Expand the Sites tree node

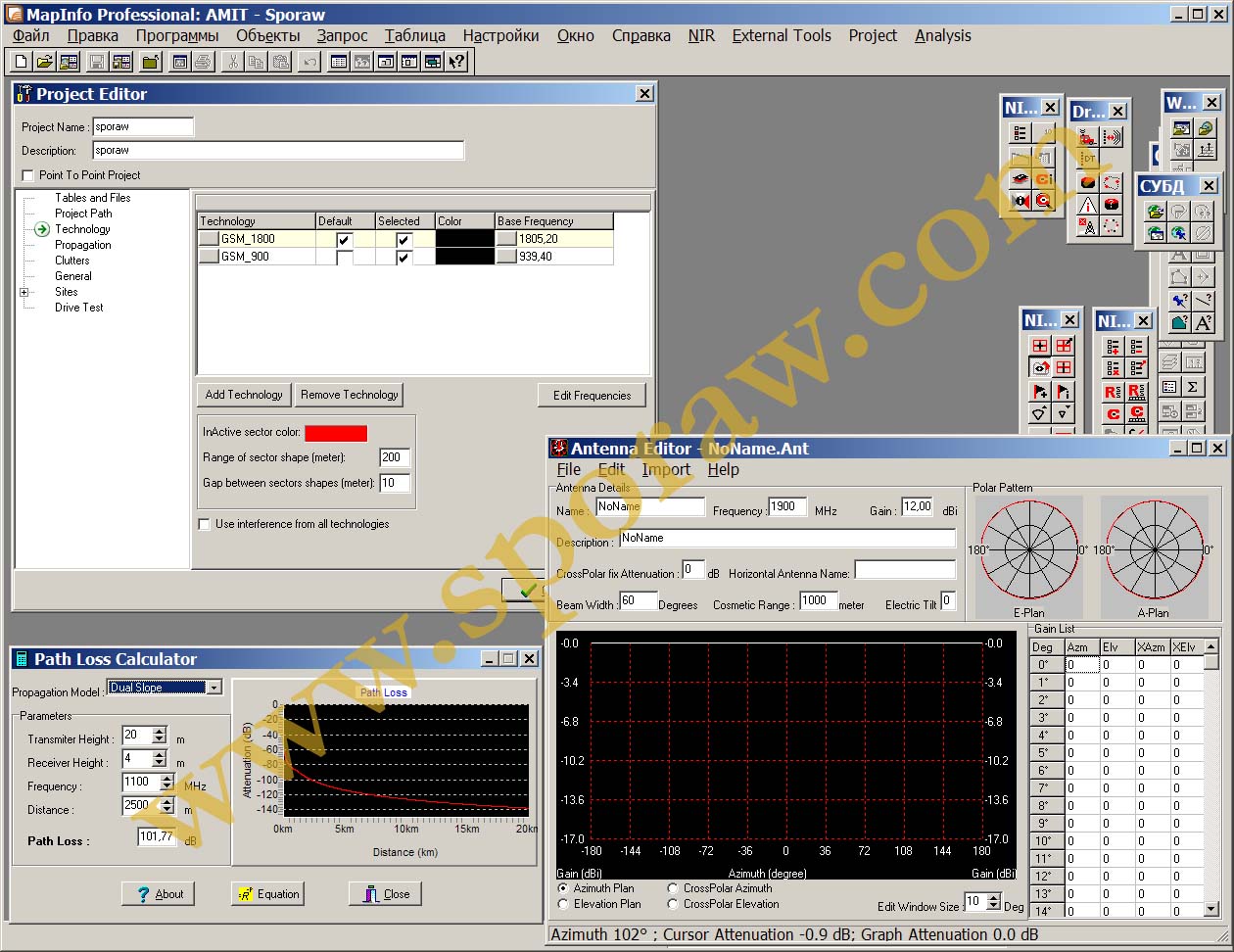coord(24,292)
